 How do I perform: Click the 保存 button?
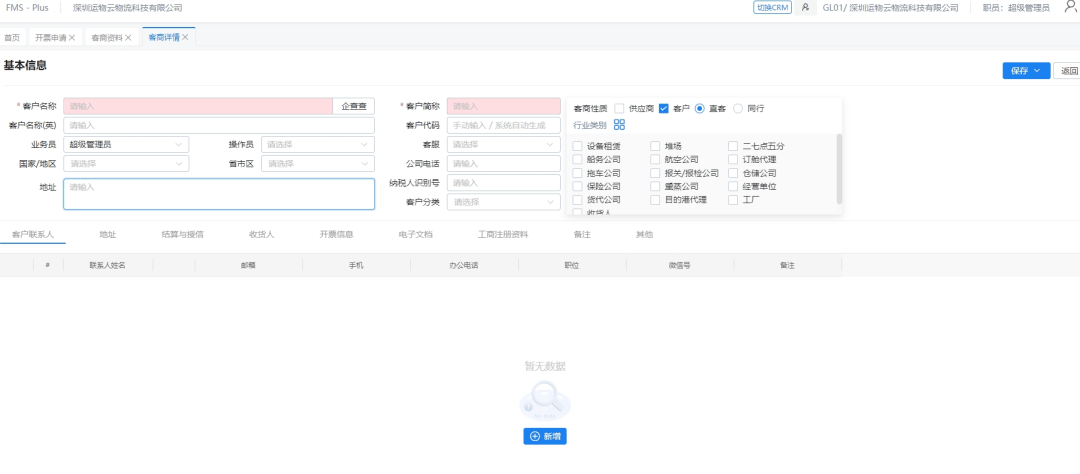(x=1026, y=71)
